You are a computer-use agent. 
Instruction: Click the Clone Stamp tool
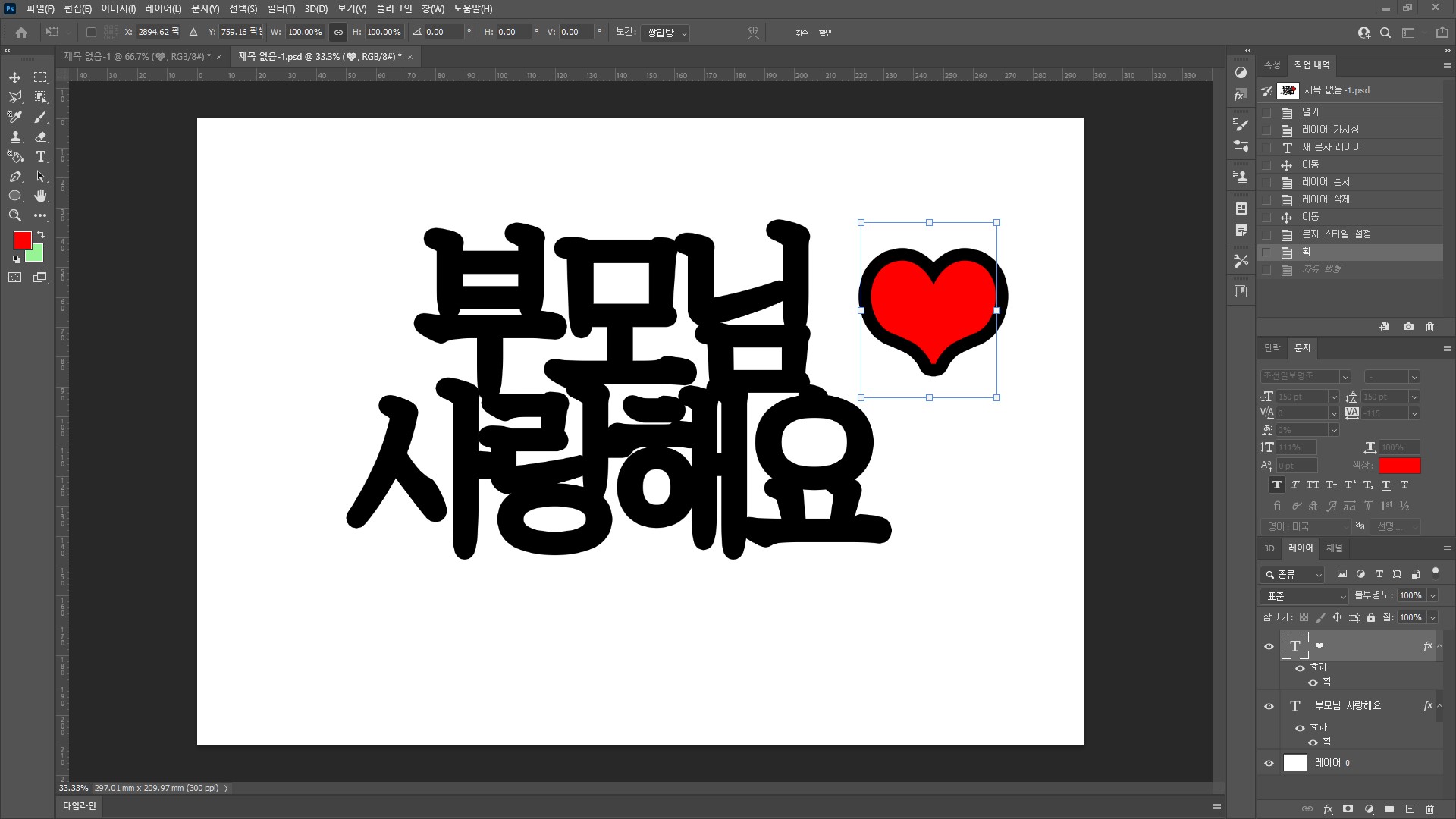tap(14, 136)
